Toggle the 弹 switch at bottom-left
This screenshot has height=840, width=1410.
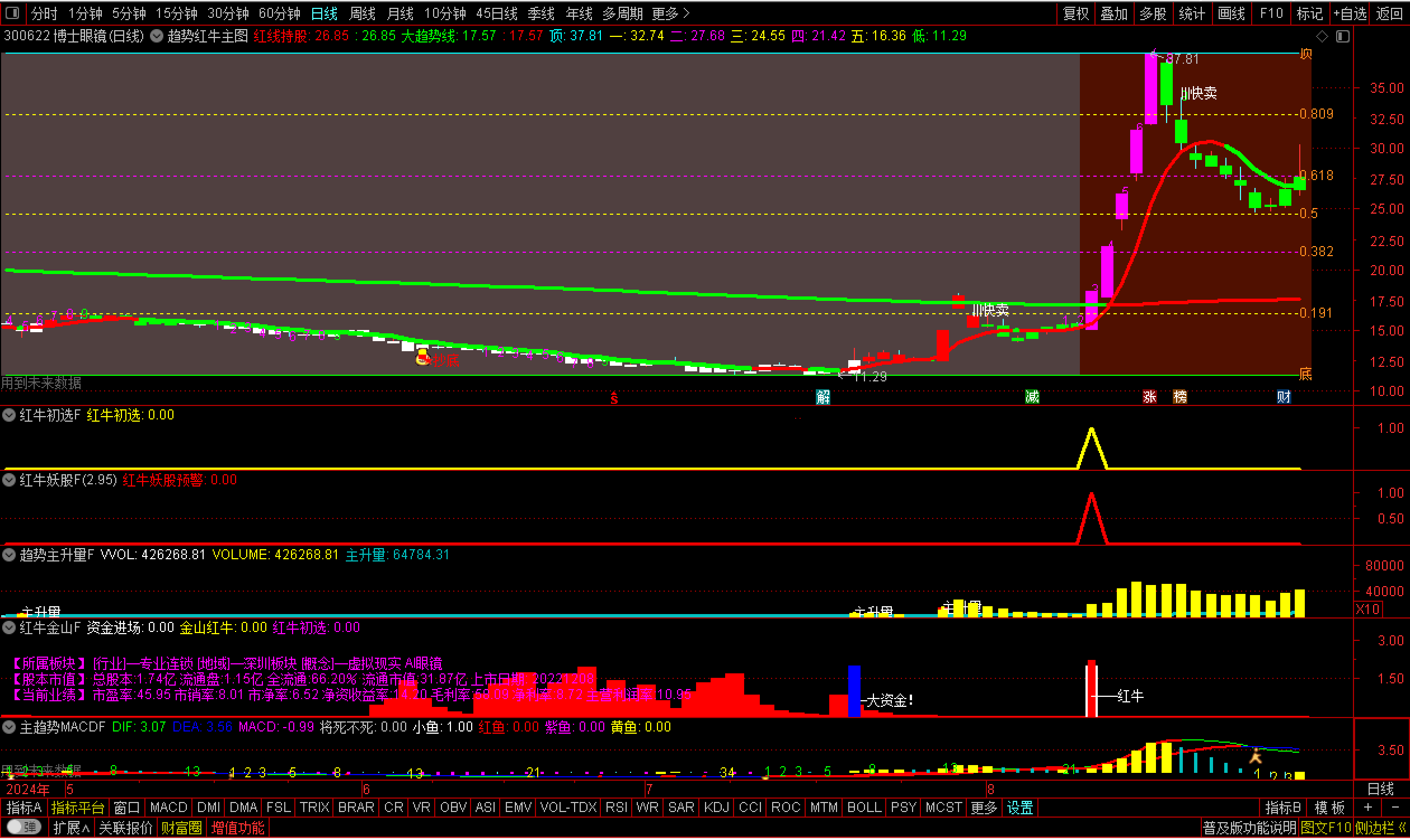23,828
